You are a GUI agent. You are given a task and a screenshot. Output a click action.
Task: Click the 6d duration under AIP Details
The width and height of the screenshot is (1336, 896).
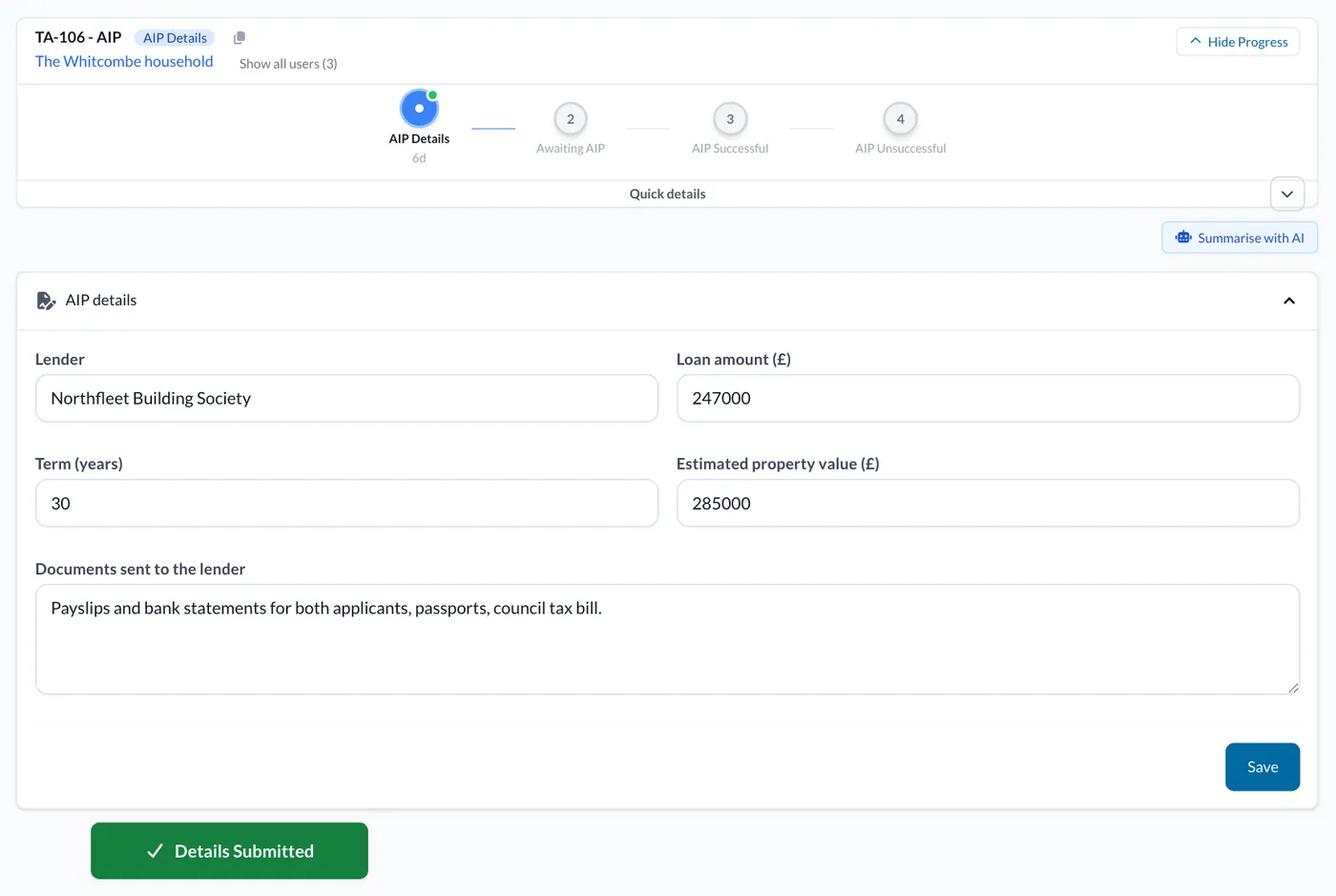coord(419,158)
